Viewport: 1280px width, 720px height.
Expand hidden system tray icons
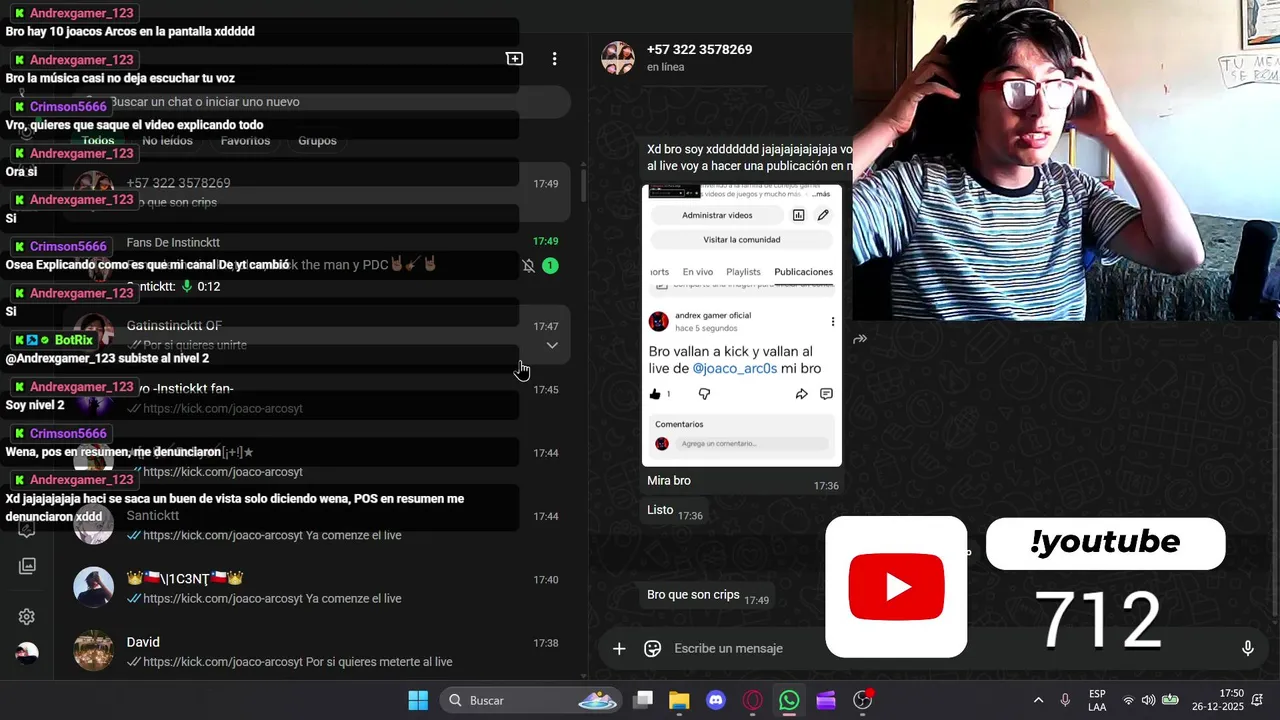click(x=1038, y=701)
